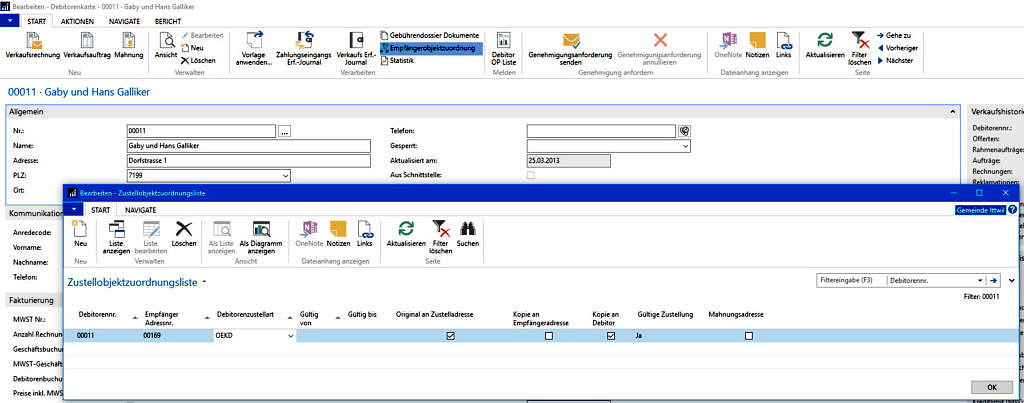This screenshot has width=1024, height=403.
Task: Click Neu icon in Zustellobjektzuordnungsliste window
Action: [x=80, y=231]
